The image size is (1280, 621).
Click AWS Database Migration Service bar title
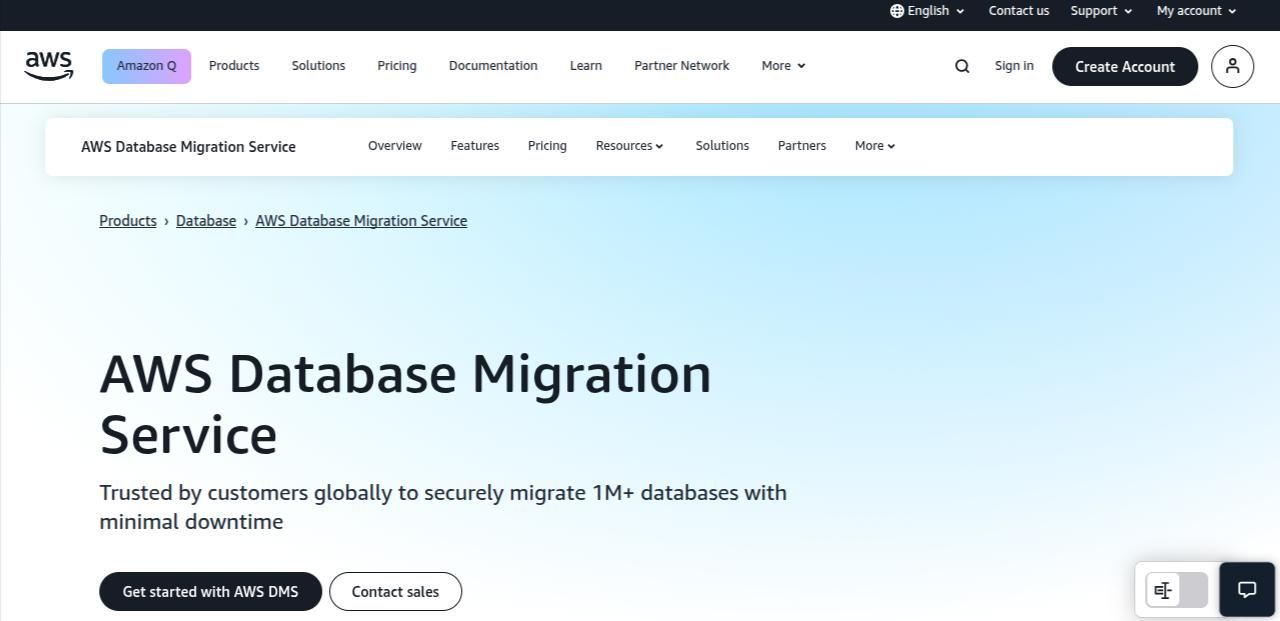click(188, 147)
